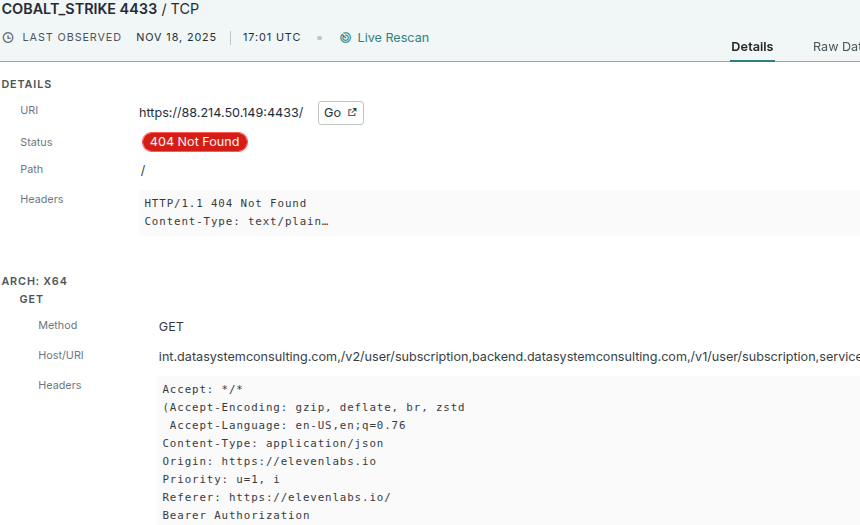Click the Bearer Authorization header line
Image resolution: width=860 pixels, height=525 pixels.
pos(236,515)
